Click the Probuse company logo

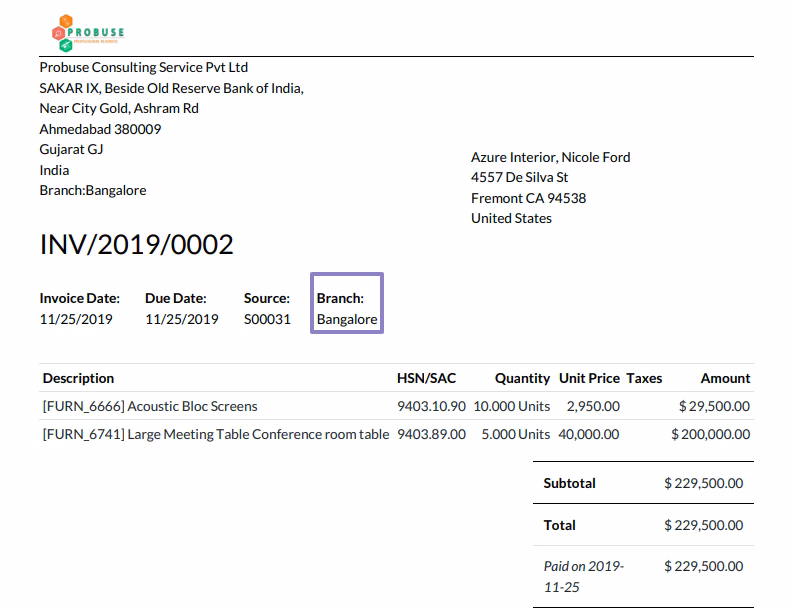(88, 33)
